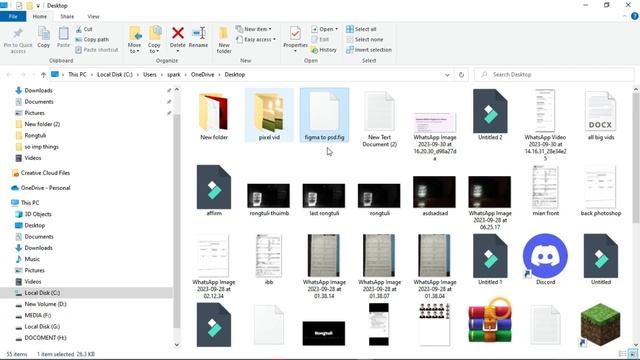Image resolution: width=640 pixels, height=360 pixels.
Task: Click Paste shortcut in the ribbon
Action: point(97,49)
